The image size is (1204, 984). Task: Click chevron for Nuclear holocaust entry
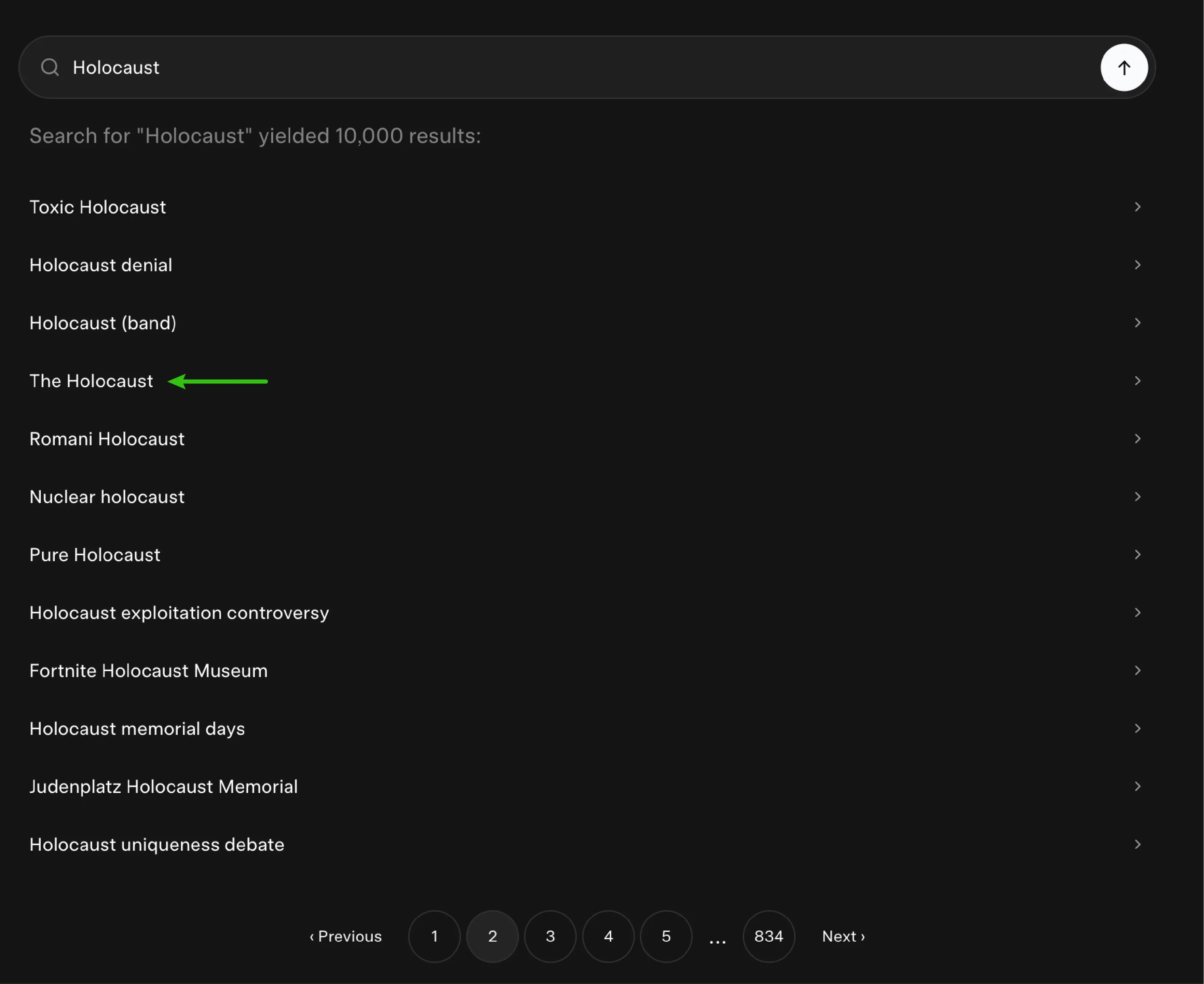tap(1137, 496)
